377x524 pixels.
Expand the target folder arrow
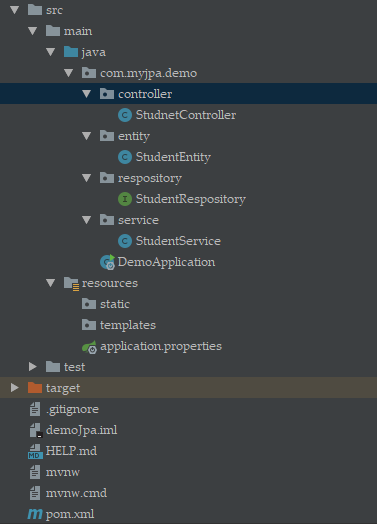coord(15,388)
